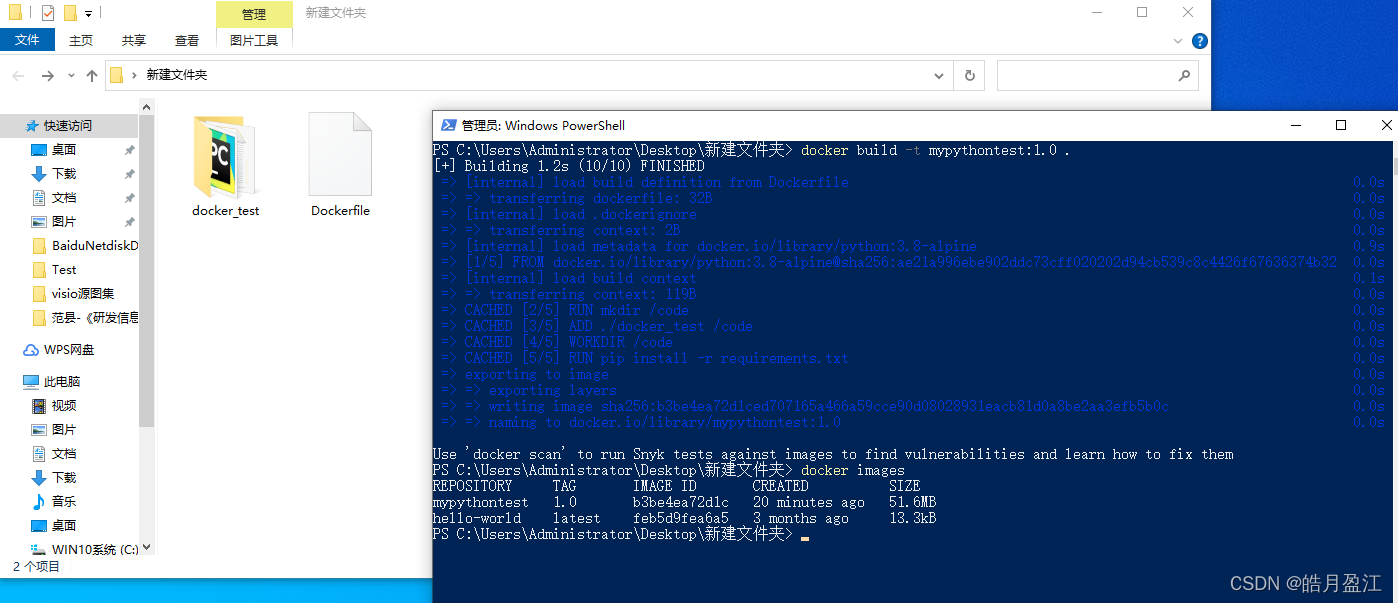Viewport: 1398px width, 603px height.
Task: Open the address bar history dropdown
Action: (939, 75)
